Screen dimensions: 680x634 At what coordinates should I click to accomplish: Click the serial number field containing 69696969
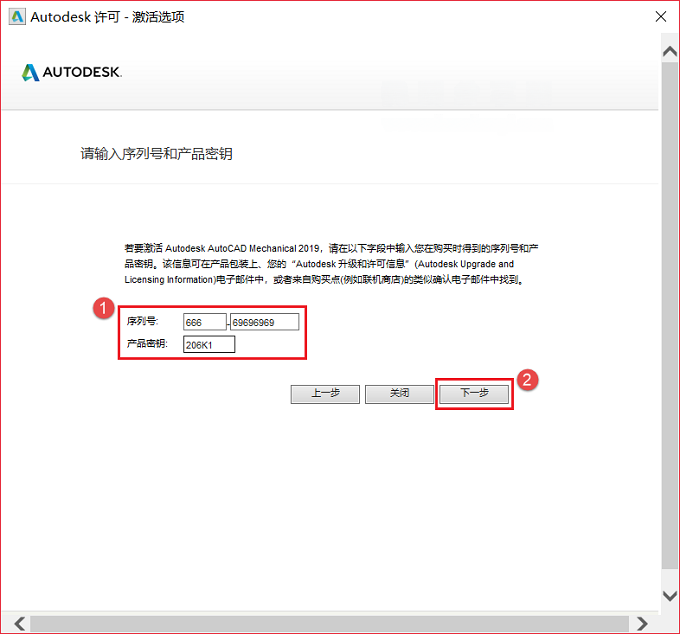pyautogui.click(x=265, y=322)
